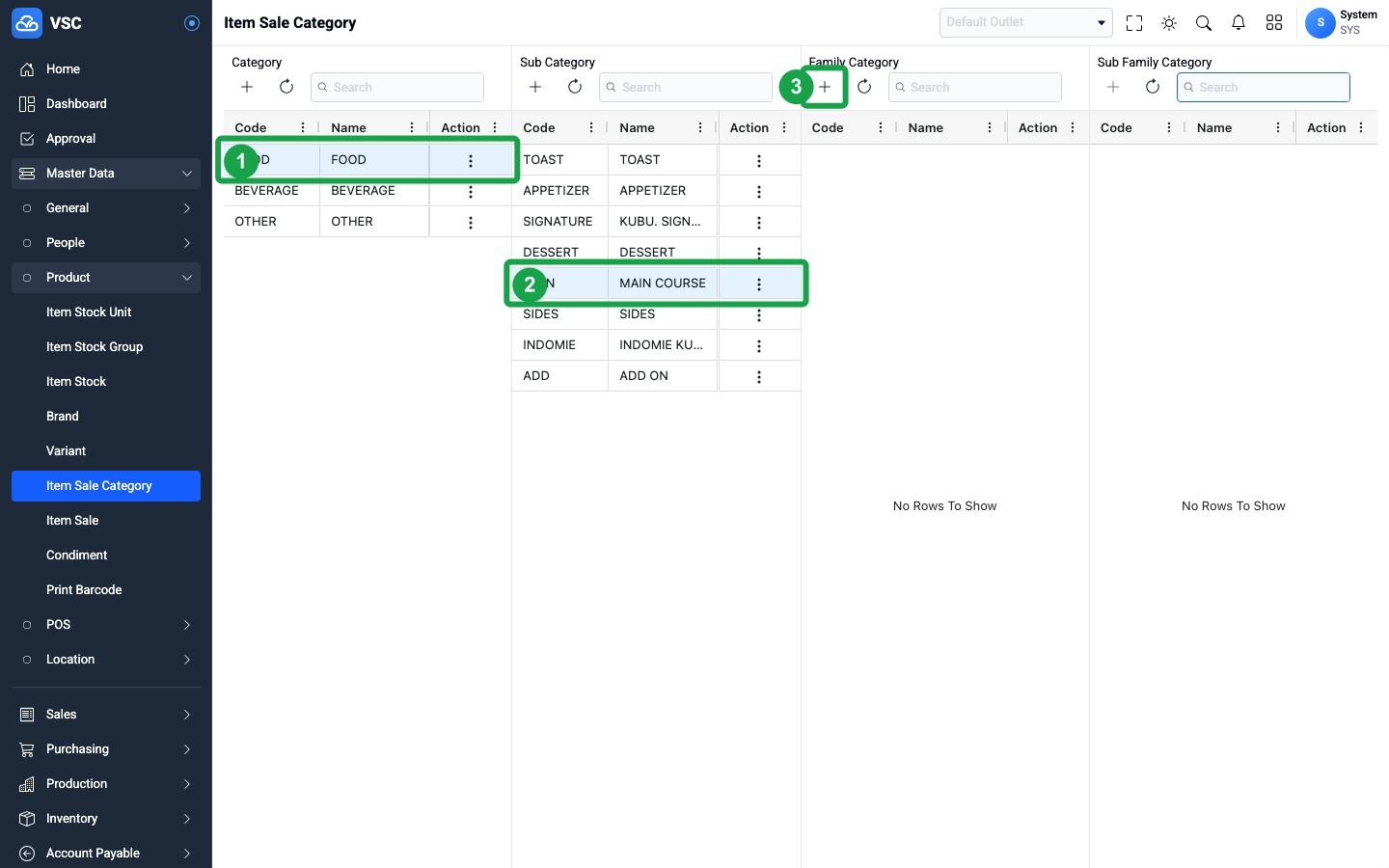Open Category Code column menu
Viewport: 1389px width, 868px height.
(303, 127)
